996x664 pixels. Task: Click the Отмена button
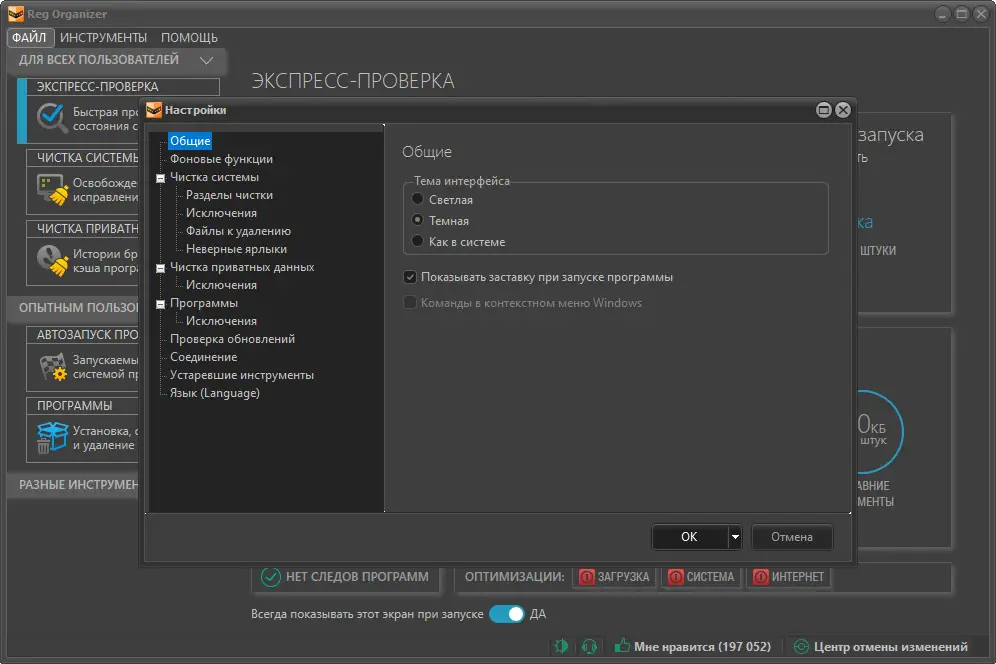(x=792, y=537)
